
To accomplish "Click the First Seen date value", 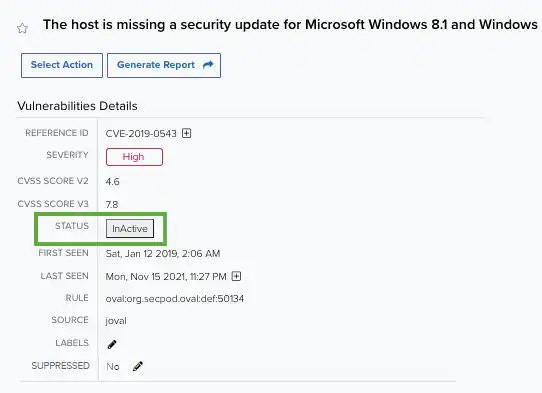I will (163, 254).
